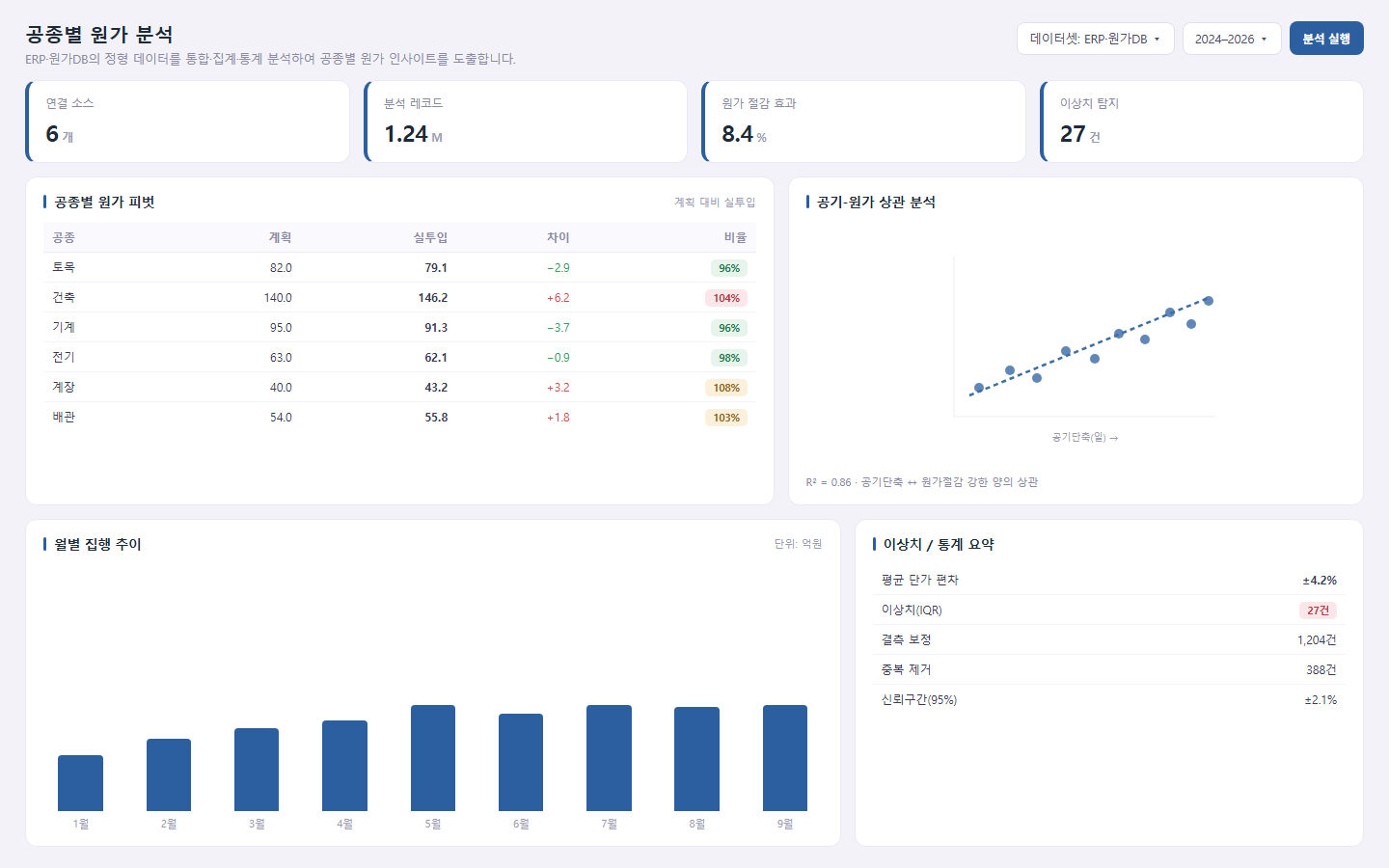Click the 108% ratio badge for 계장

click(726, 388)
